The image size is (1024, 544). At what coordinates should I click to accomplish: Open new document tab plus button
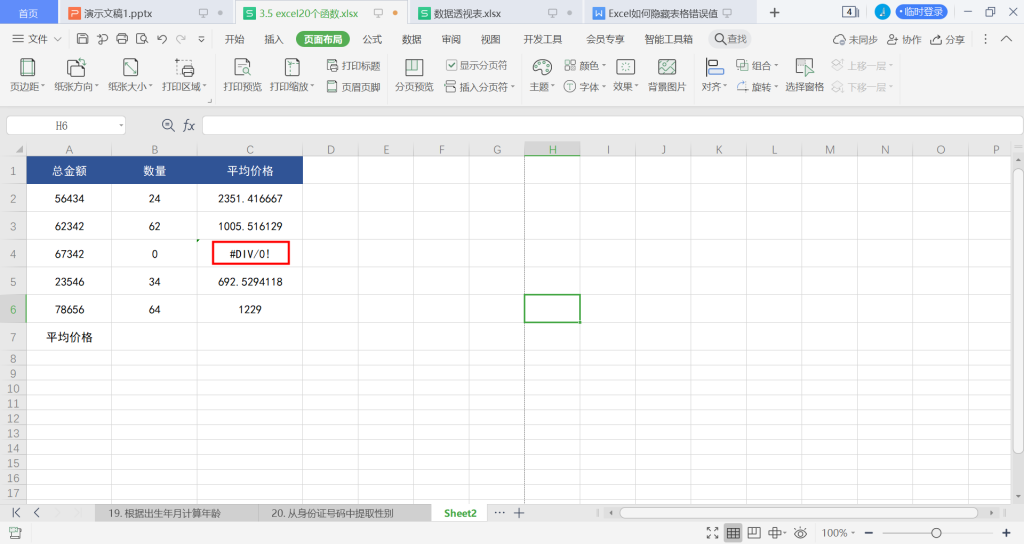pos(775,12)
